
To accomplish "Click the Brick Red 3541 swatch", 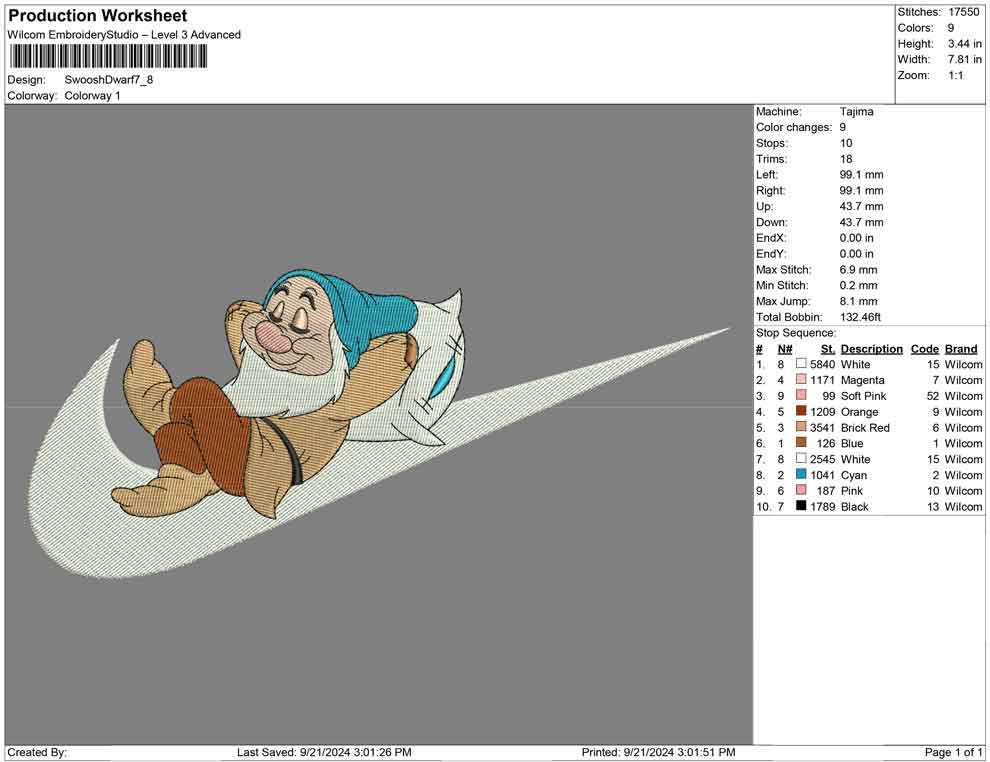I will [x=801, y=428].
